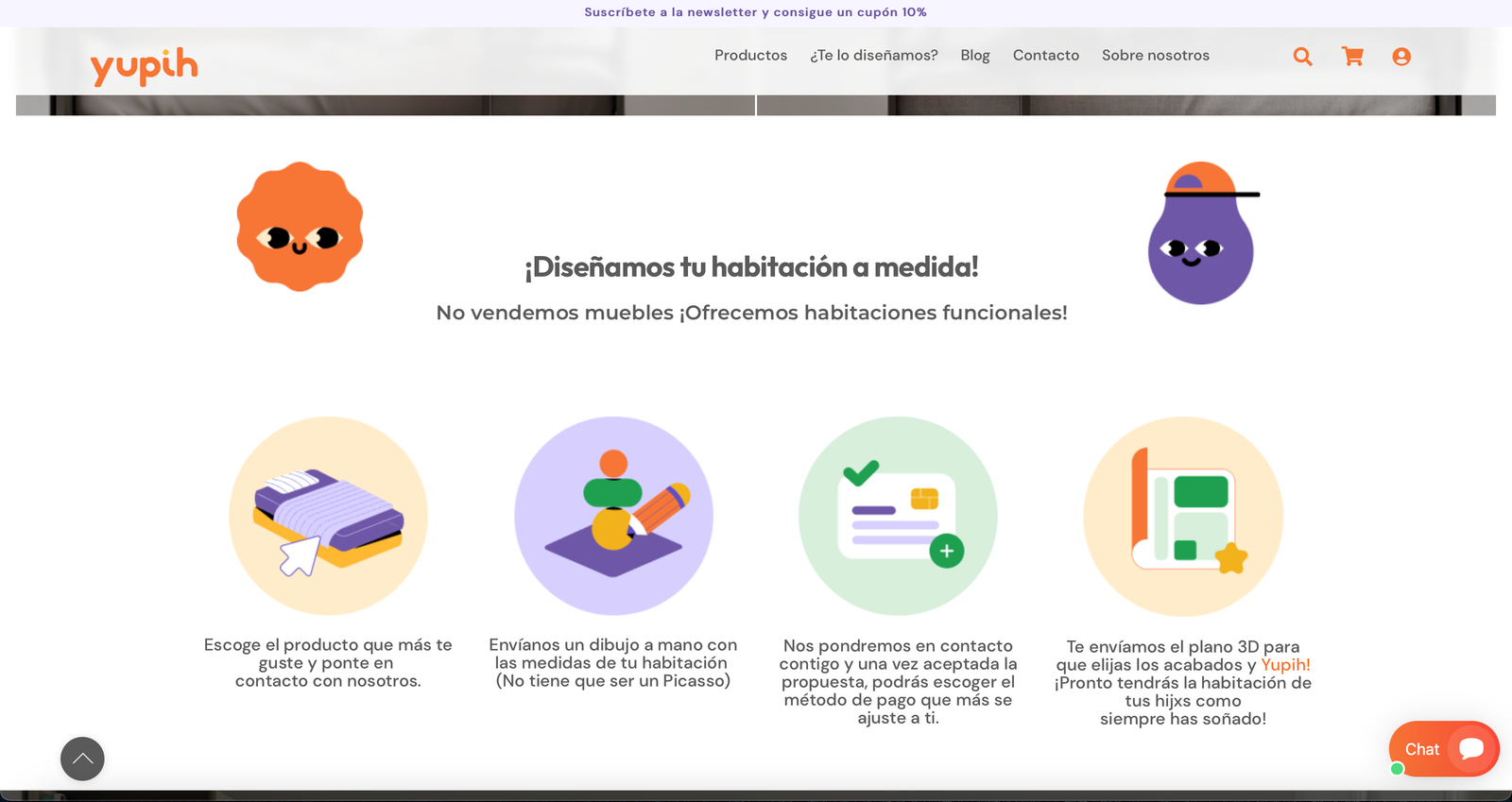The image size is (1512, 802).
Task: Navigate to Sobre nosotros
Action: coord(1155,56)
